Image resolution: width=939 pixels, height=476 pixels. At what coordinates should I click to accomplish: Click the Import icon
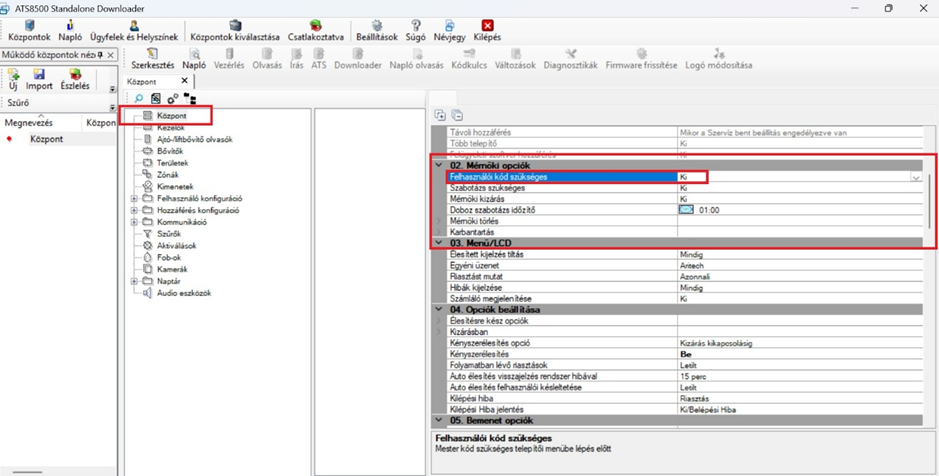click(39, 76)
